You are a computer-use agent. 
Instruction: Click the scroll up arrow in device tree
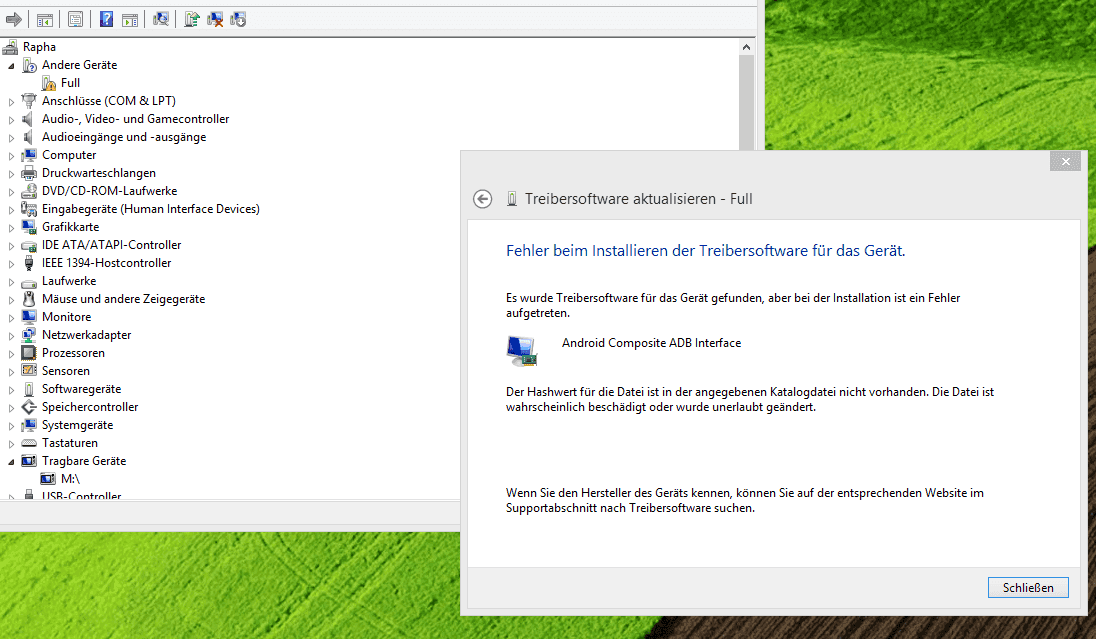(x=747, y=47)
